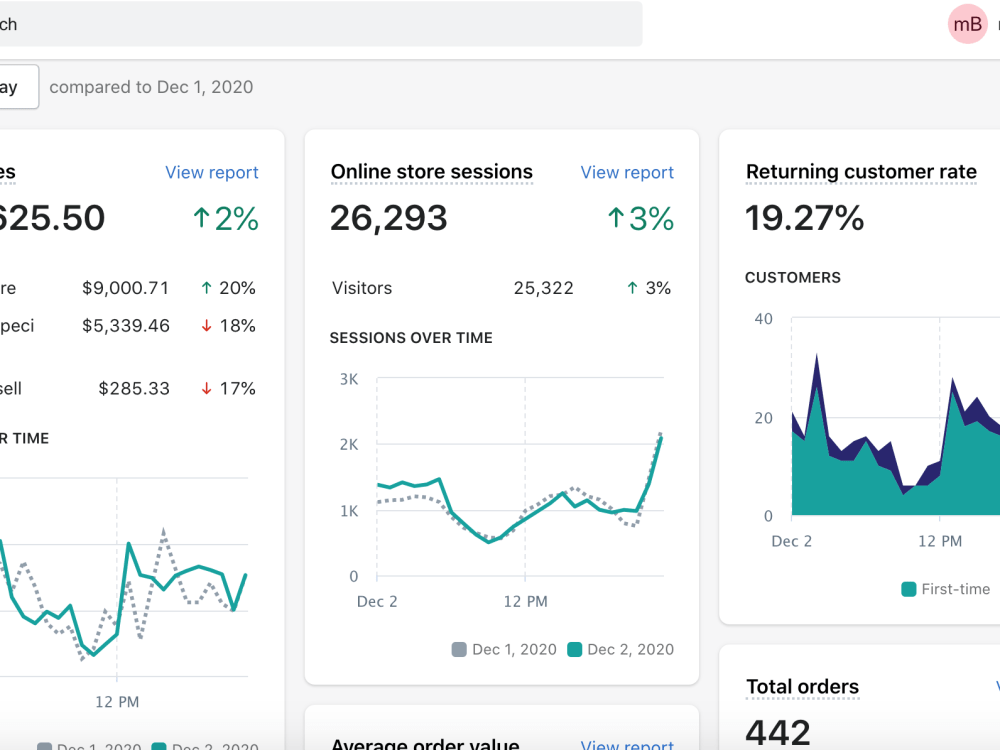Click the sessions over time line chart
Screen dimensions: 1000x750
[520, 478]
